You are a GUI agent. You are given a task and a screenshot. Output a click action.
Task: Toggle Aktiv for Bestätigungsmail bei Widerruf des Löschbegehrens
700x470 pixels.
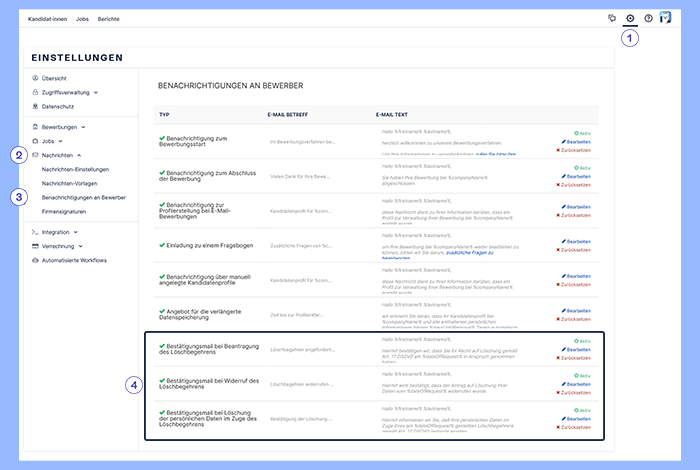(x=583, y=375)
